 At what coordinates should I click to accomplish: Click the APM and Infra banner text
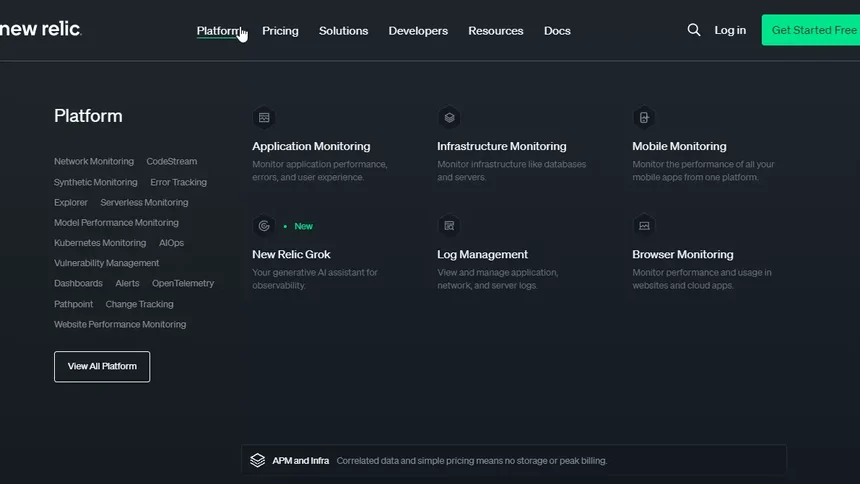pyautogui.click(x=301, y=460)
